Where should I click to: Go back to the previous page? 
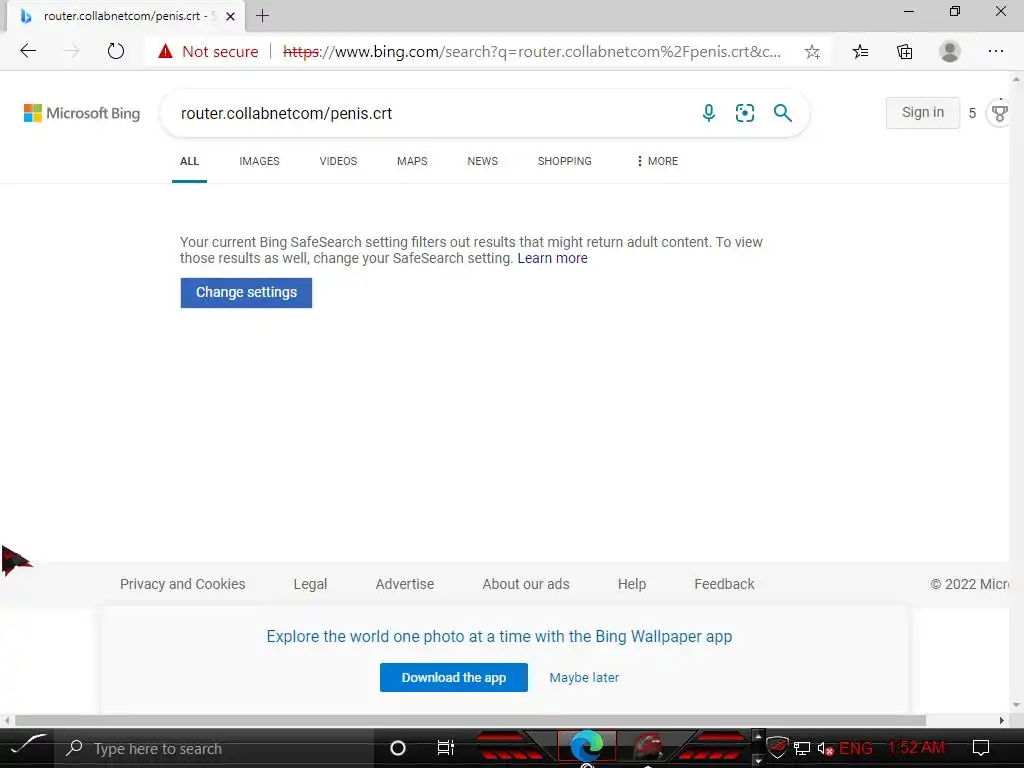[28, 51]
